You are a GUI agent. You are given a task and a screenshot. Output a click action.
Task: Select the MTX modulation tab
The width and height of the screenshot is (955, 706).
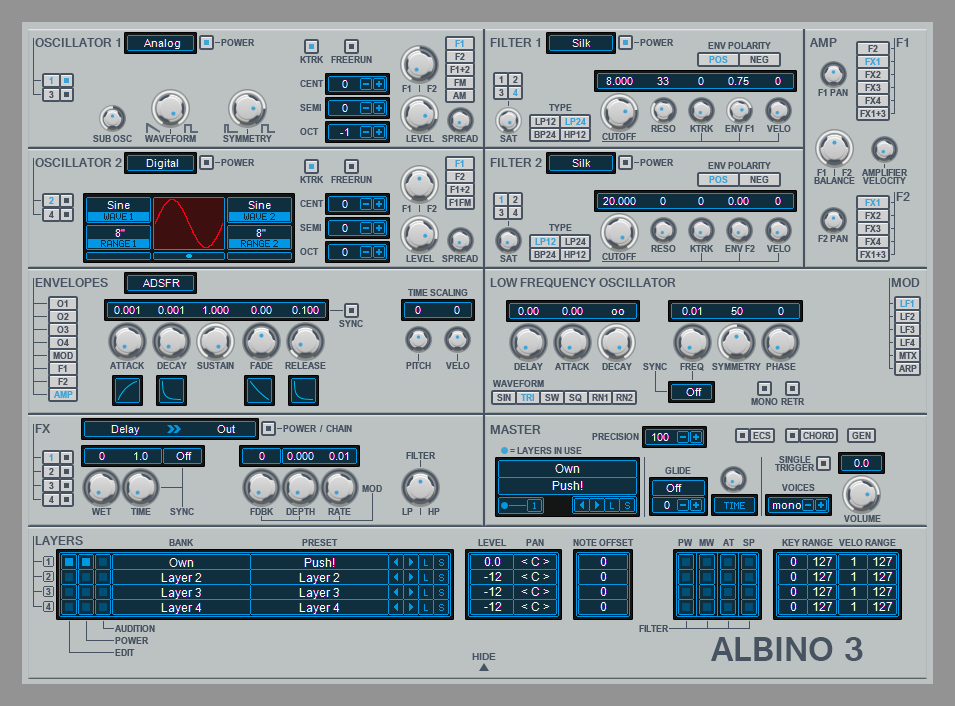[907, 356]
